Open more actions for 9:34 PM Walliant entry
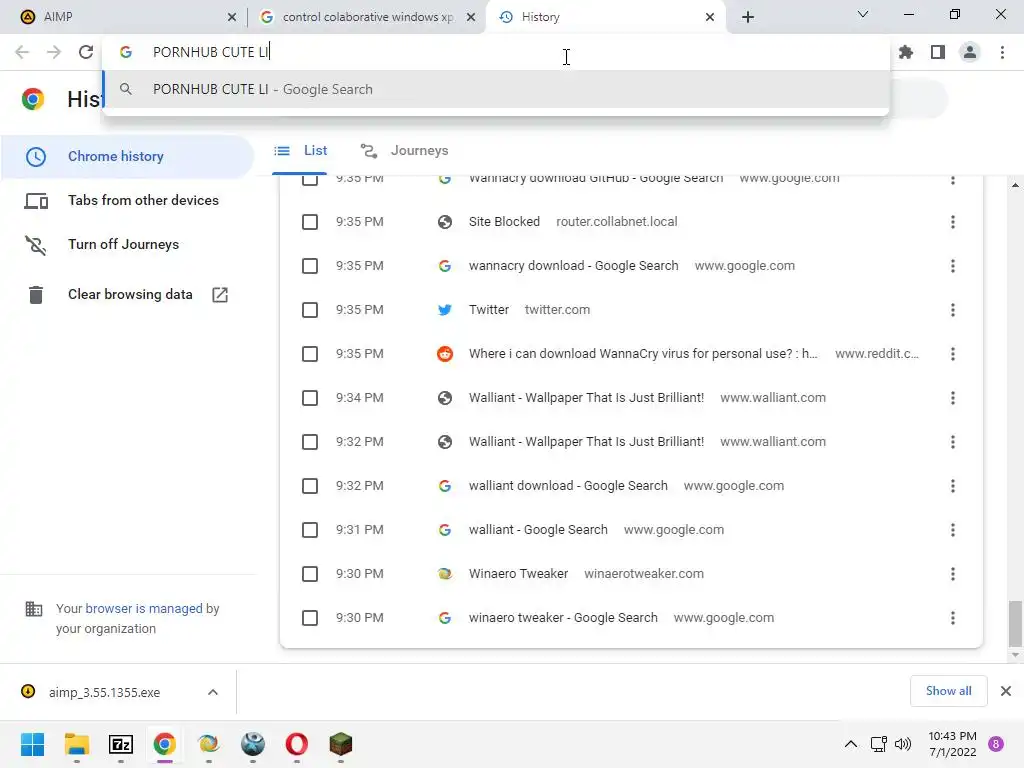Screen dimensions: 1024x768 click(x=953, y=398)
